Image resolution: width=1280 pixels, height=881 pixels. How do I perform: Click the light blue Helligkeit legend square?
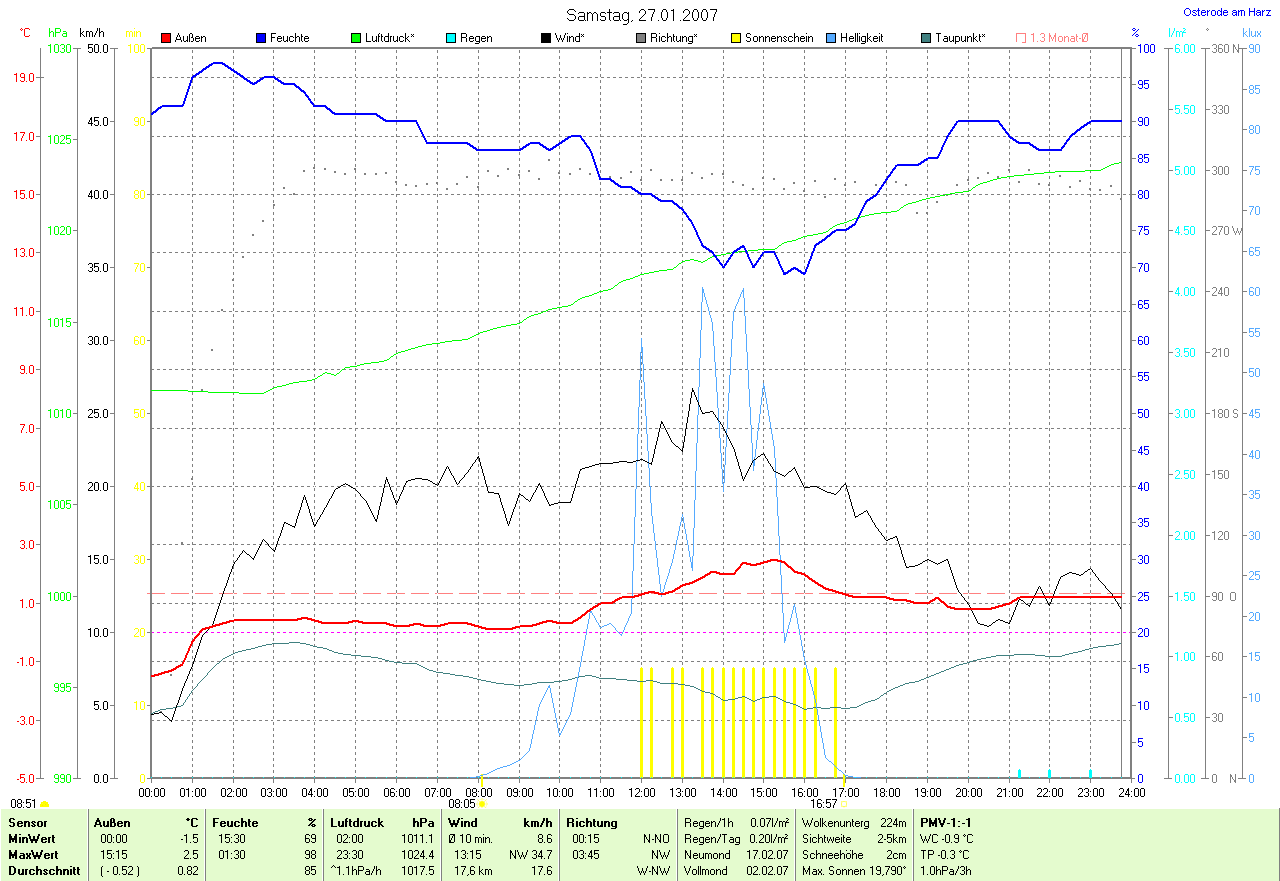832,38
